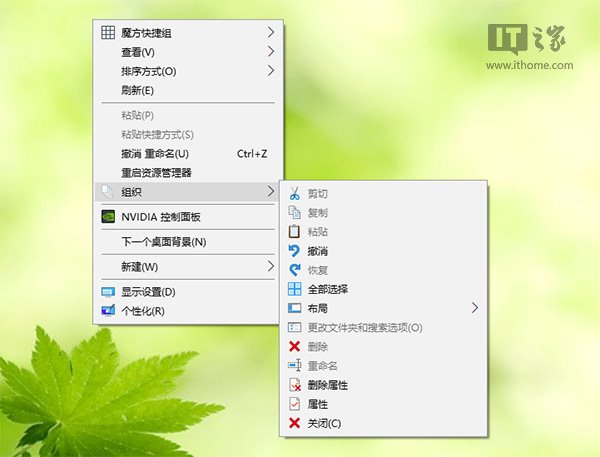Expand the 新建(W) submenu arrow
The image size is (600, 457).
271,266
